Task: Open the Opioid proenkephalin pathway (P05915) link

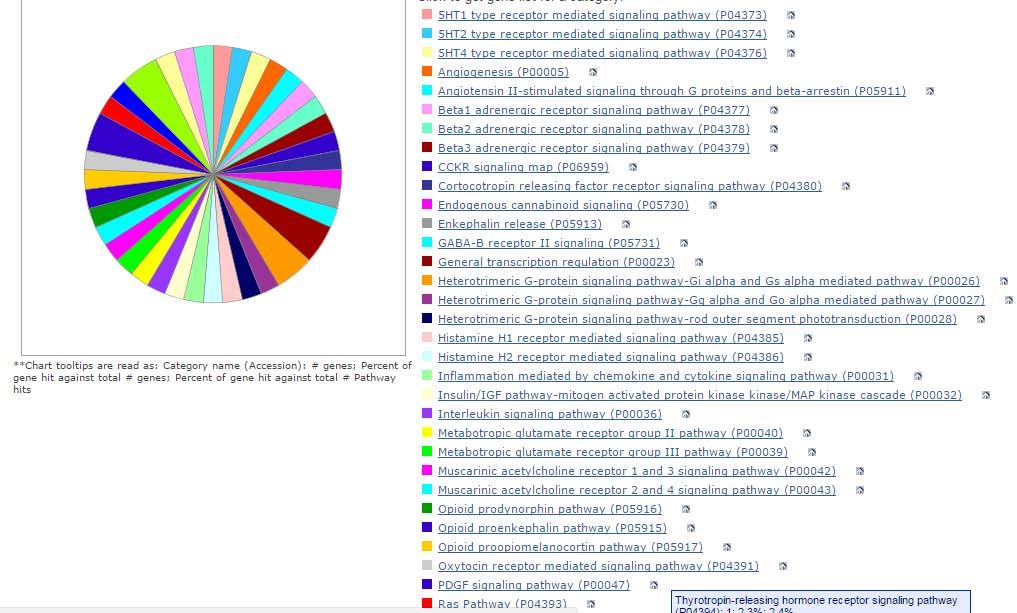Action: click(552, 528)
